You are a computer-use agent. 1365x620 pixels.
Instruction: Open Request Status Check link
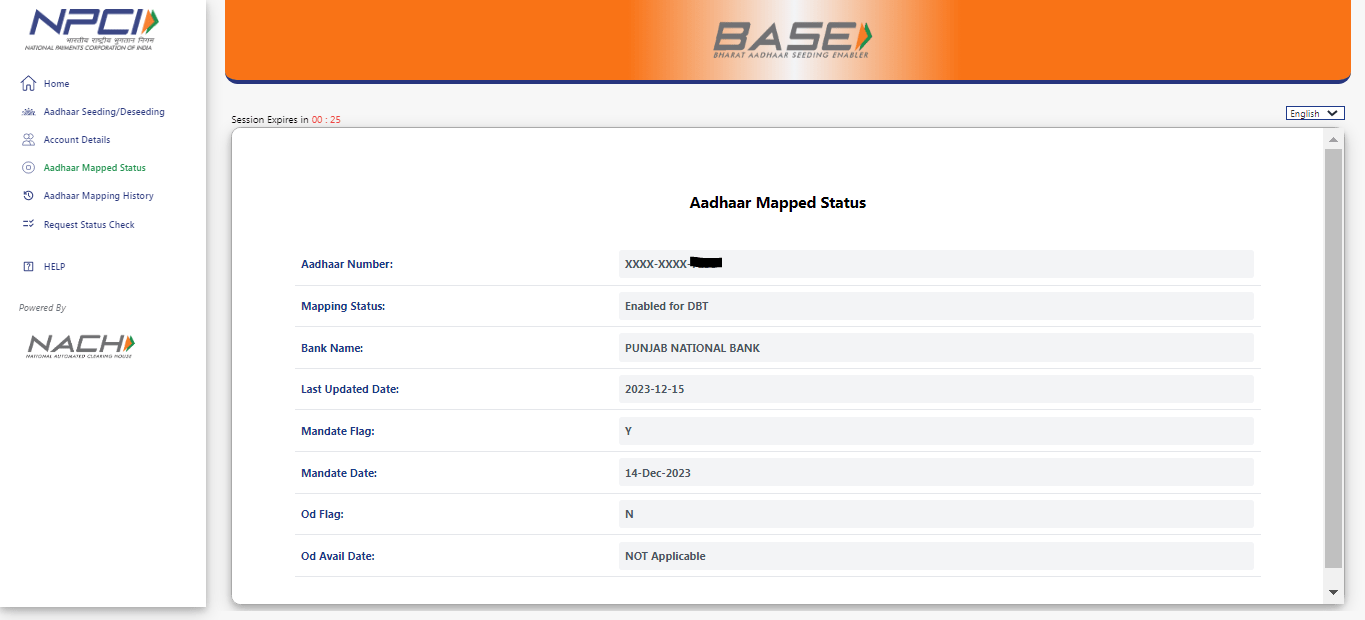pyautogui.click(x=89, y=225)
